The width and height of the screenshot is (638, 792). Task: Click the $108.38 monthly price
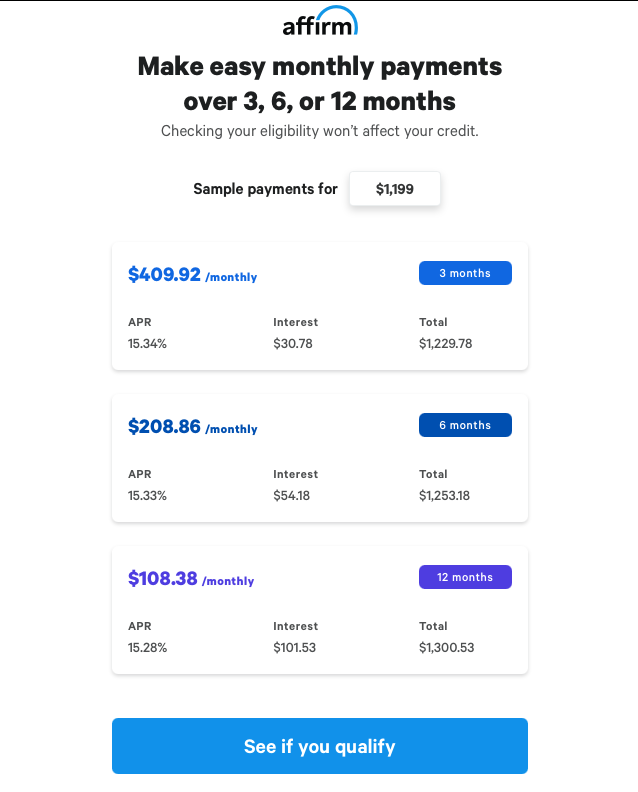pyautogui.click(x=163, y=578)
